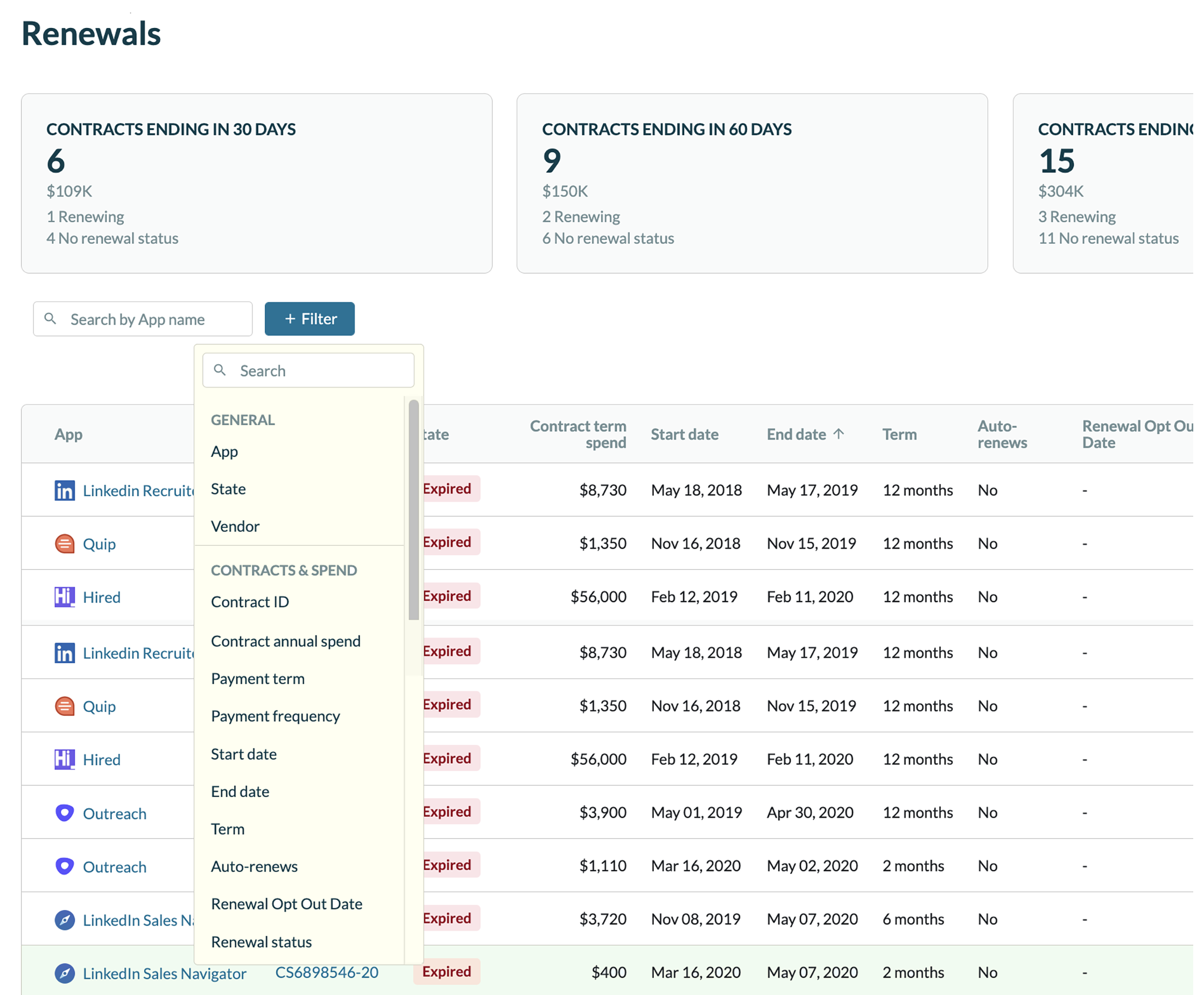Click the Outreach app icon

click(64, 813)
